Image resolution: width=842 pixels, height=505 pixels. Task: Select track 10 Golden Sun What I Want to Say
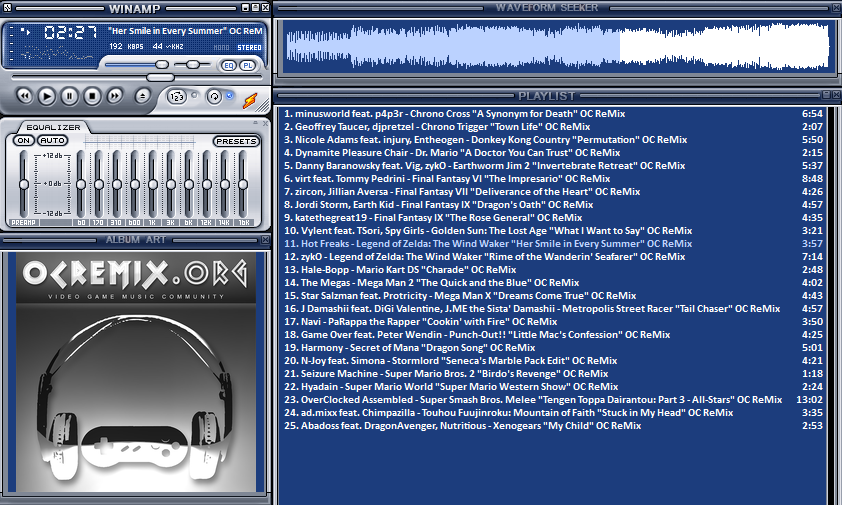point(553,230)
